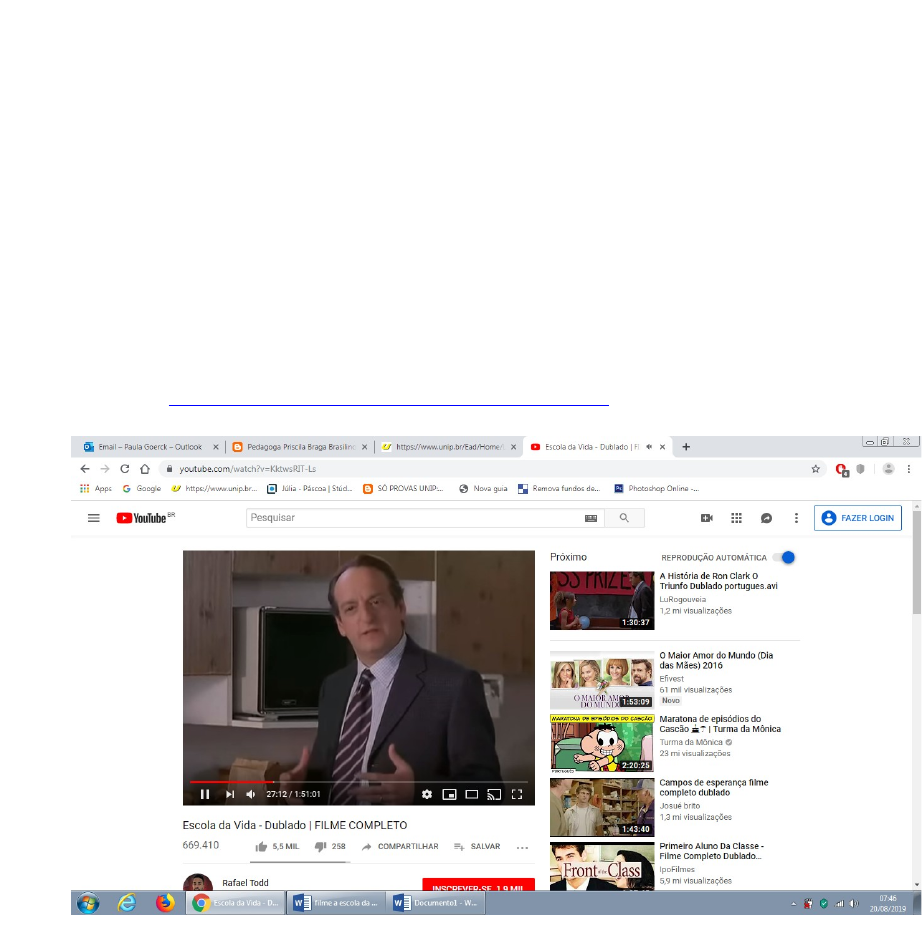The image size is (922, 948).
Task: Switch to Word Documento1 taskbar item
Action: pyautogui.click(x=436, y=903)
